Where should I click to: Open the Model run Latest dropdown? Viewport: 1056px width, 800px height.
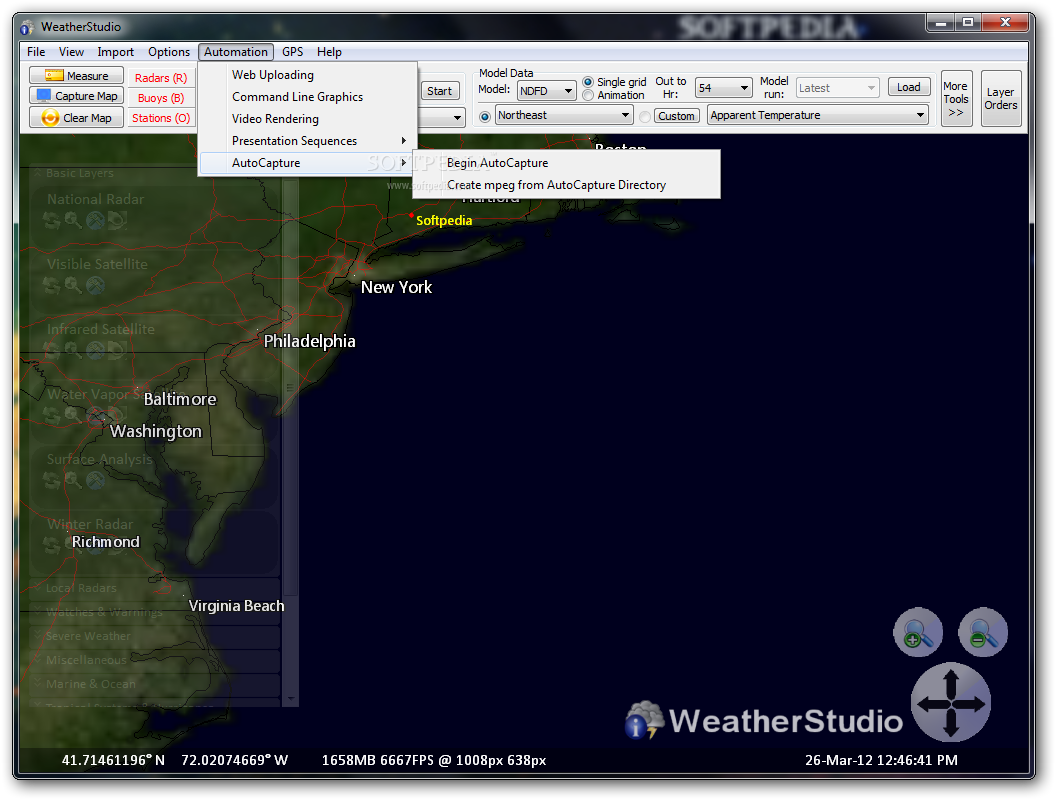click(x=837, y=88)
